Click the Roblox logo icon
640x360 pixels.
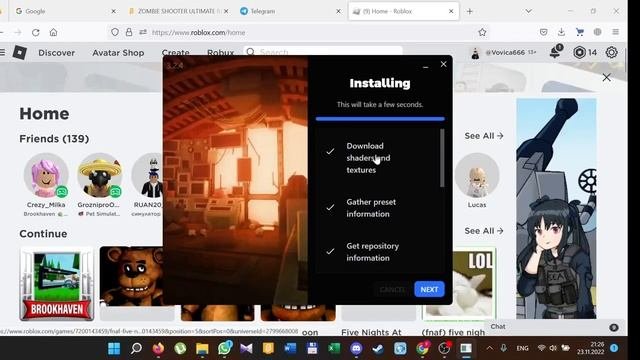pyautogui.click(x=20, y=53)
